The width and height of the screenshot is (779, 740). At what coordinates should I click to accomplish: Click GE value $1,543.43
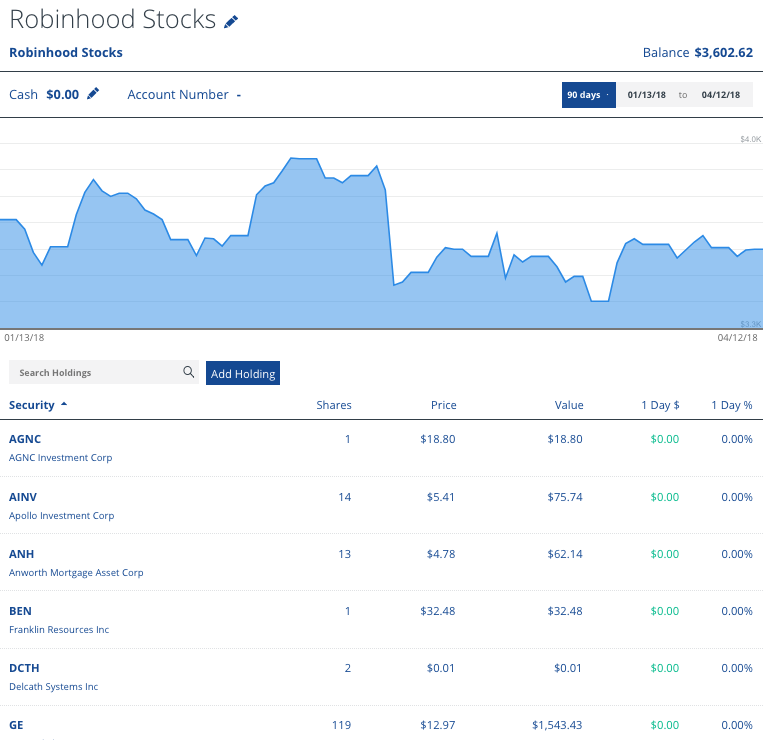[557, 725]
